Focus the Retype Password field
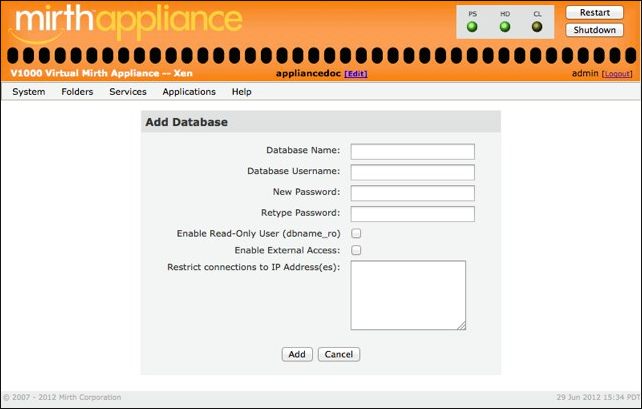 [413, 214]
